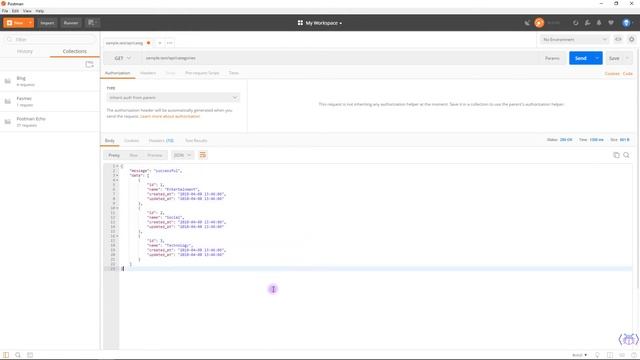Collapse line 10 fold arrow in response
The image size is (640, 360).
[118, 208]
